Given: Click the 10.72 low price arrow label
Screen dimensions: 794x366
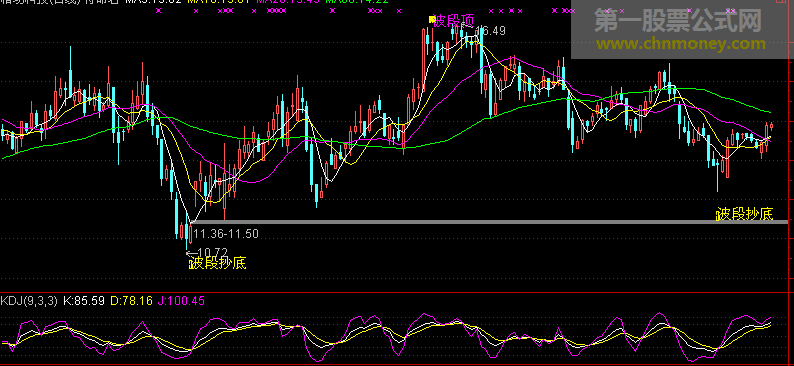Looking at the screenshot, I should [207, 252].
